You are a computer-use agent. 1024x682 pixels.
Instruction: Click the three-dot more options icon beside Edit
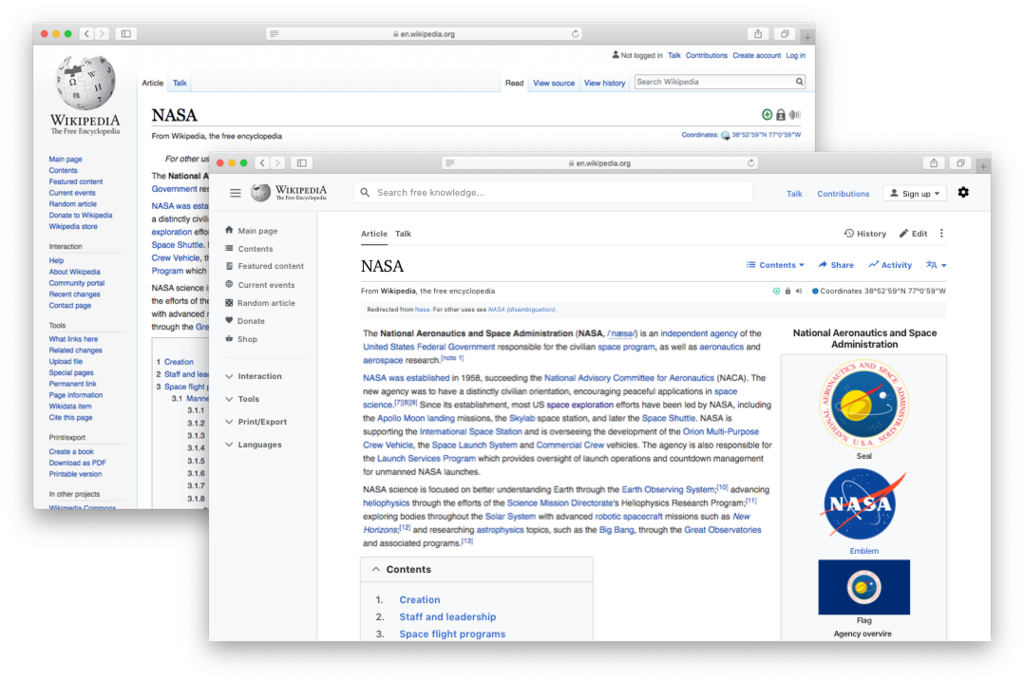pos(941,233)
